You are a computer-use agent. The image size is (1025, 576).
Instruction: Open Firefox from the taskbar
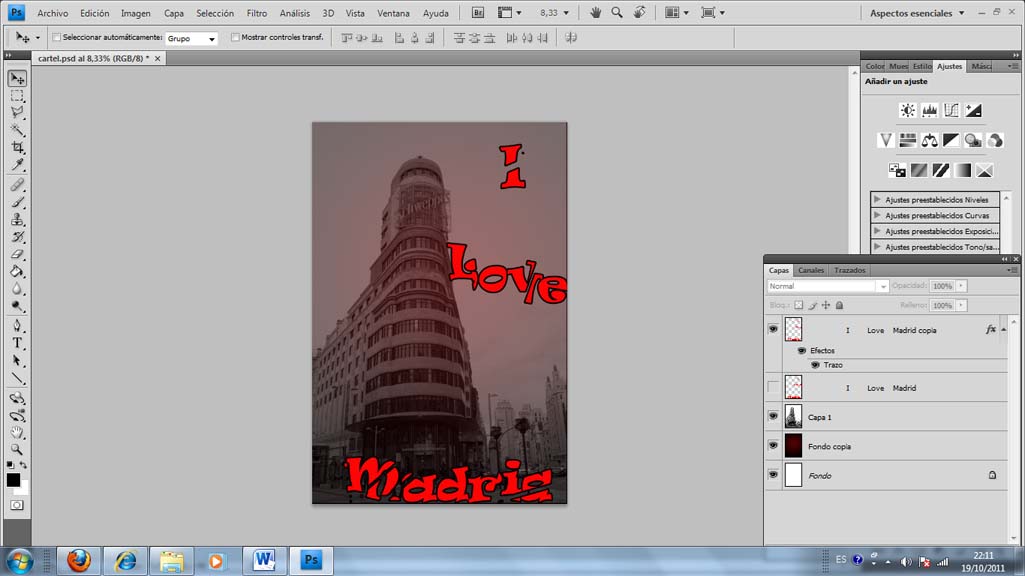coord(79,560)
